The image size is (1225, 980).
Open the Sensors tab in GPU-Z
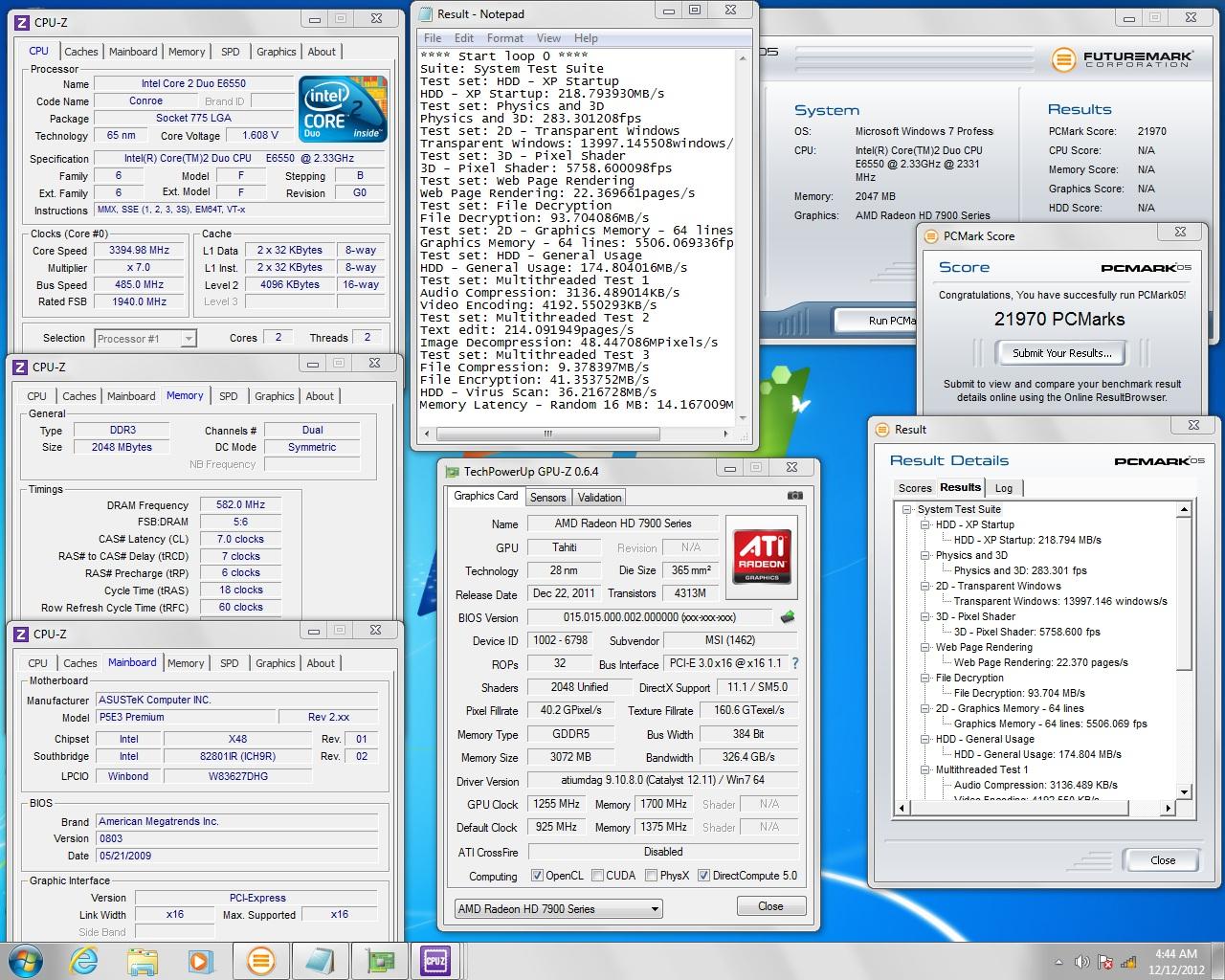coord(548,497)
